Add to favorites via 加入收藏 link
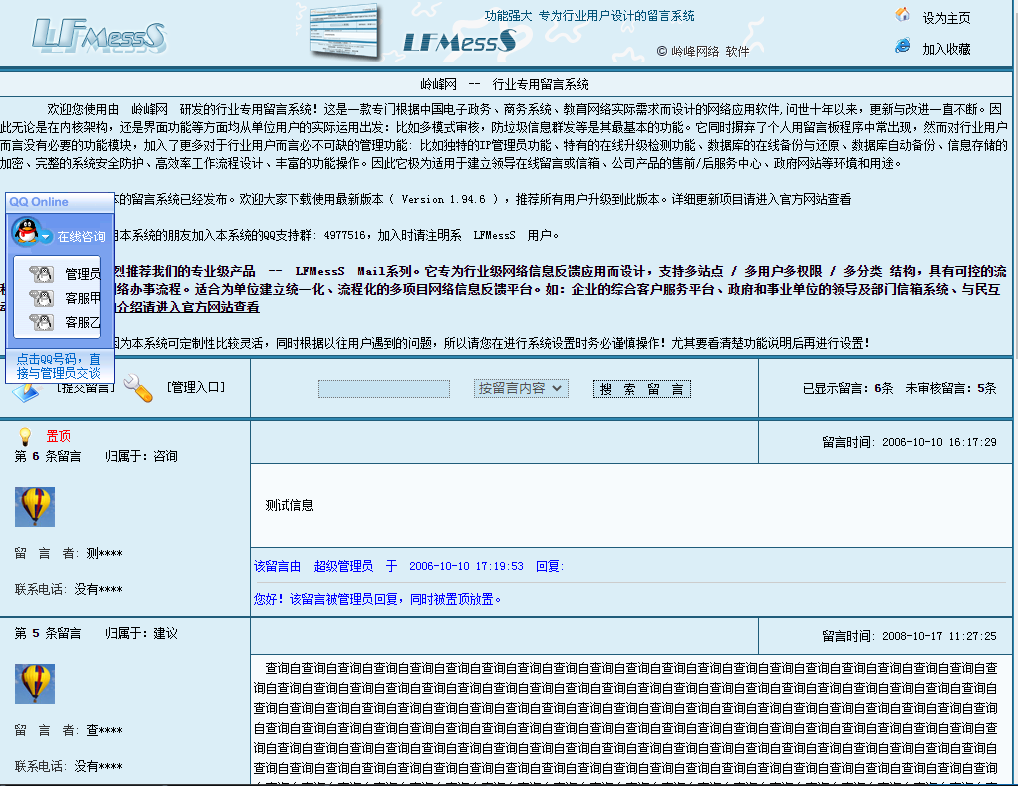This screenshot has width=1018, height=786. (946, 49)
